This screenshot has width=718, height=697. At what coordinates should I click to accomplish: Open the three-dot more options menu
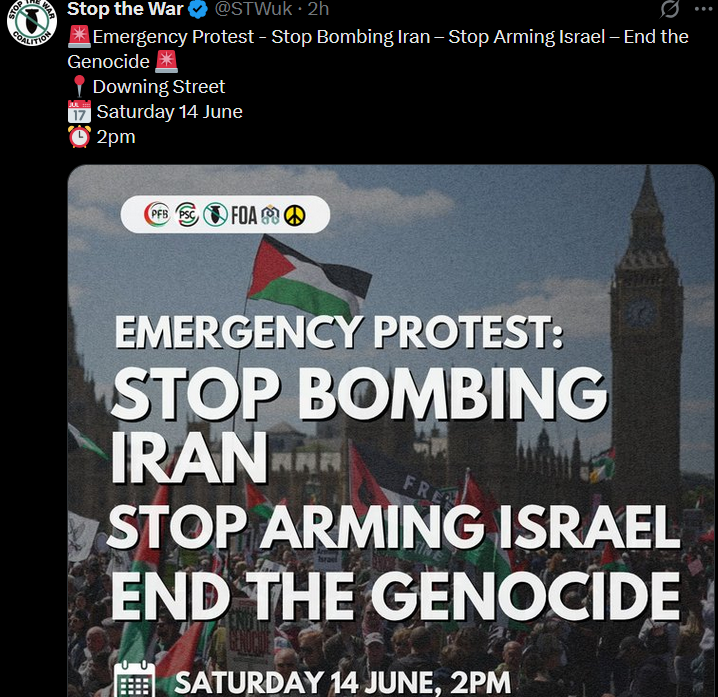coord(704,9)
